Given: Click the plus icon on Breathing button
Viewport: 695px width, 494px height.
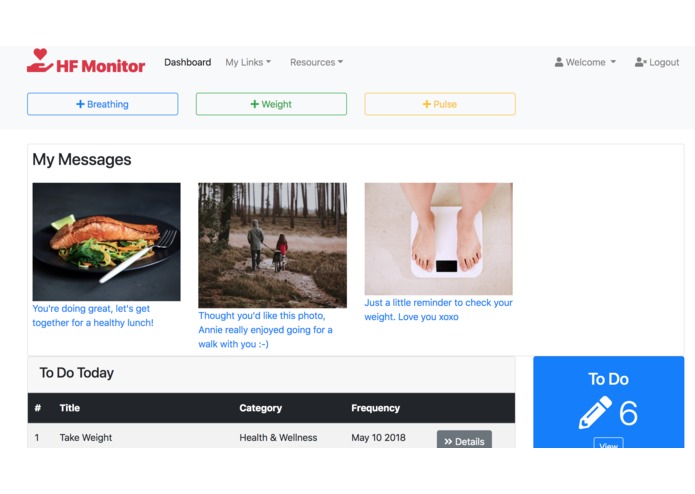Looking at the screenshot, I should coord(80,104).
